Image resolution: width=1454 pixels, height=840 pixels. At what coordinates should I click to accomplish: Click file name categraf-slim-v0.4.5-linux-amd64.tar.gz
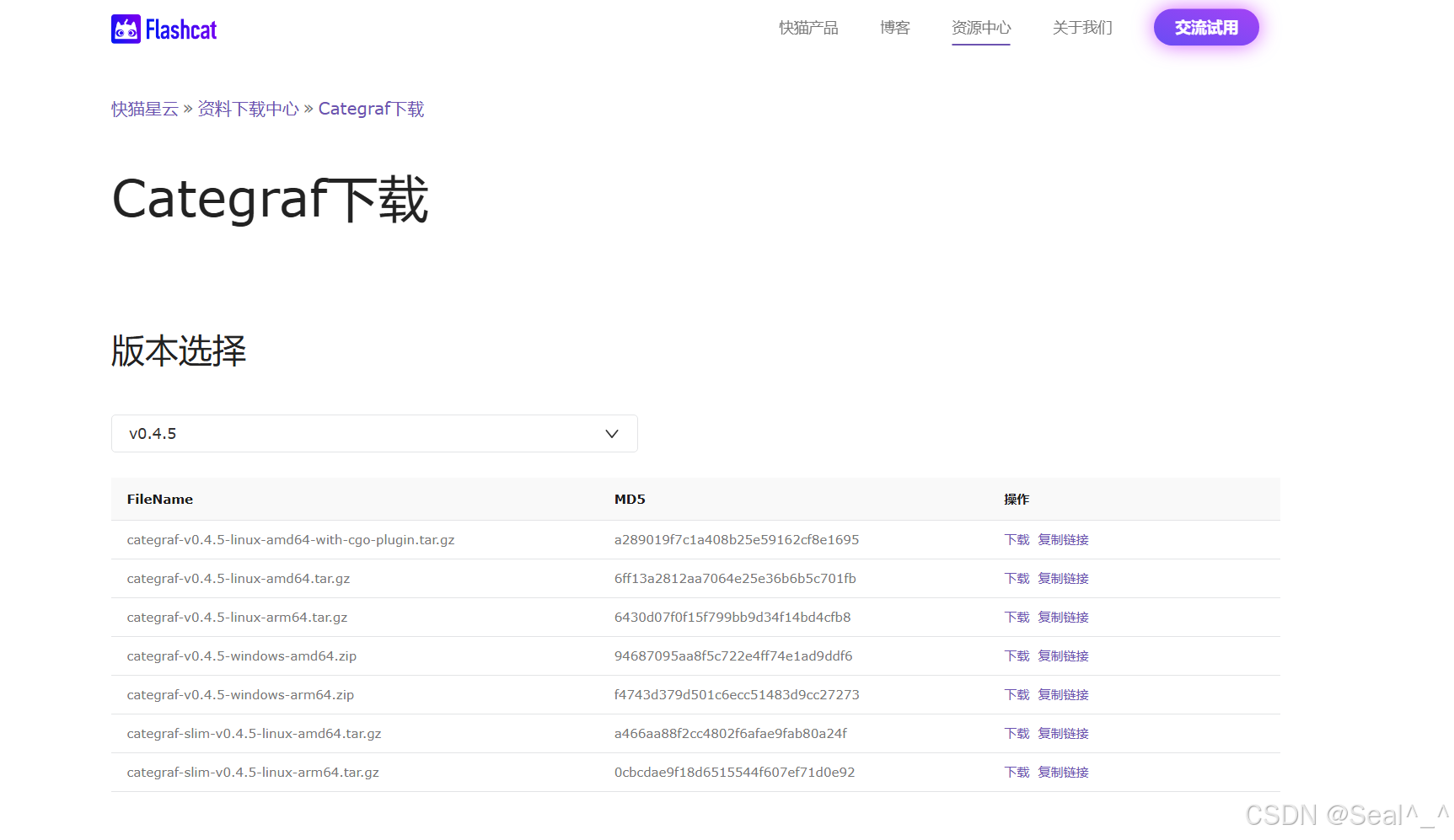pos(254,733)
